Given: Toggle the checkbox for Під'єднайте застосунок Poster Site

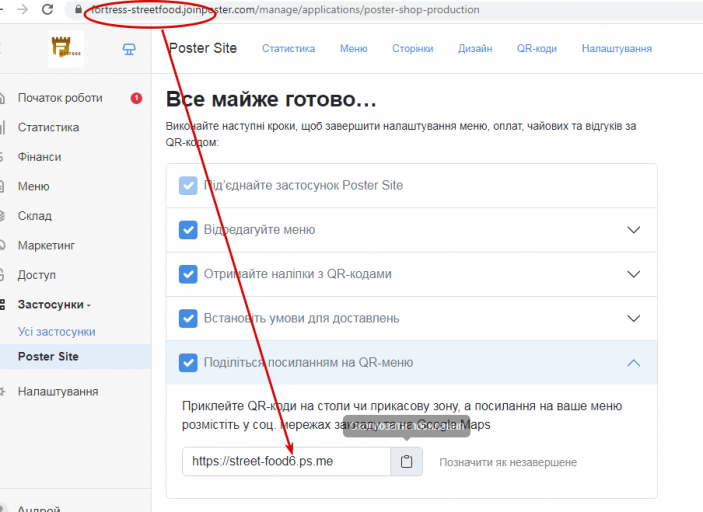Looking at the screenshot, I should (x=188, y=185).
